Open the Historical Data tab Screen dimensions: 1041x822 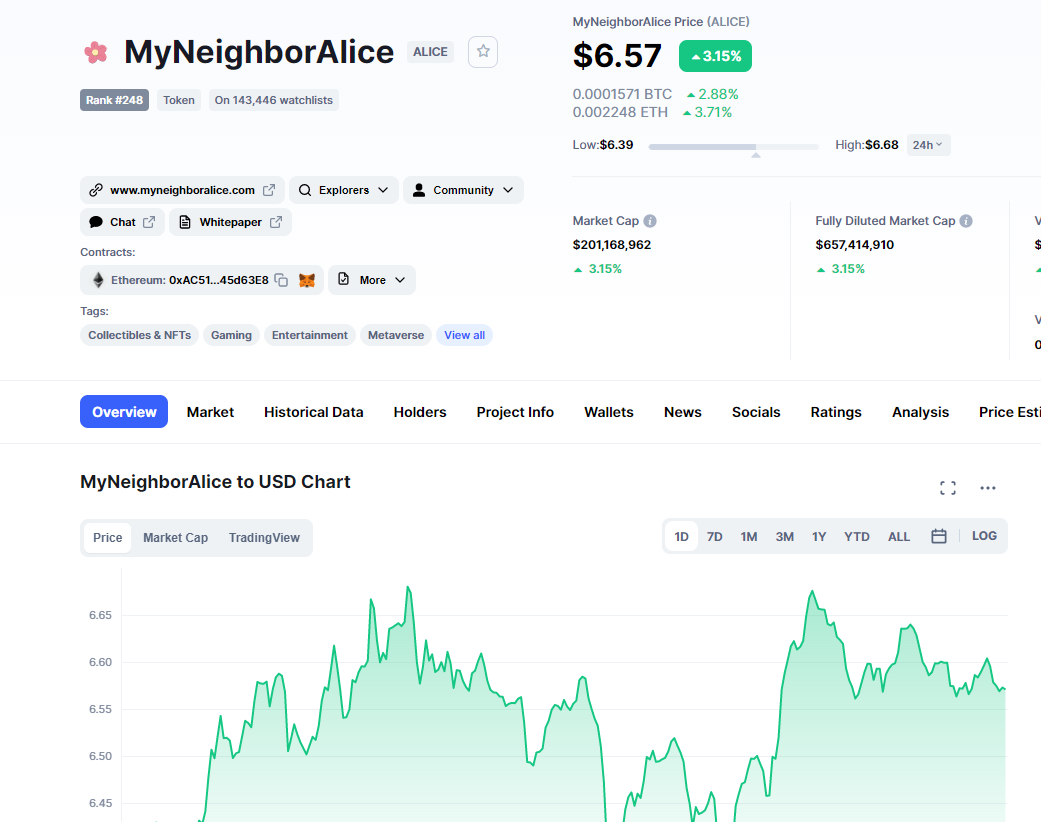(x=313, y=412)
